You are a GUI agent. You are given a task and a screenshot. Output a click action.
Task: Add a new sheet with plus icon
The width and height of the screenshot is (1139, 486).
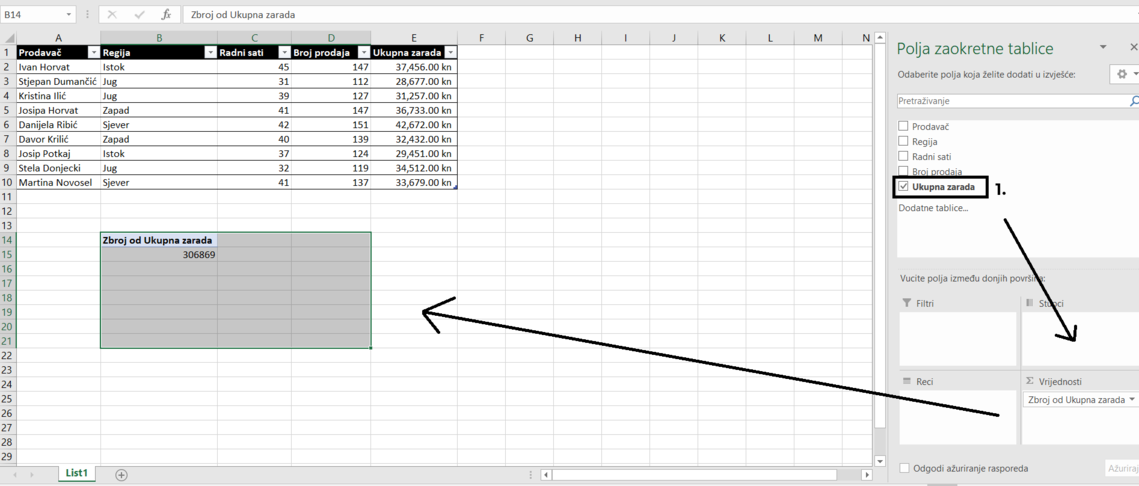tap(121, 474)
